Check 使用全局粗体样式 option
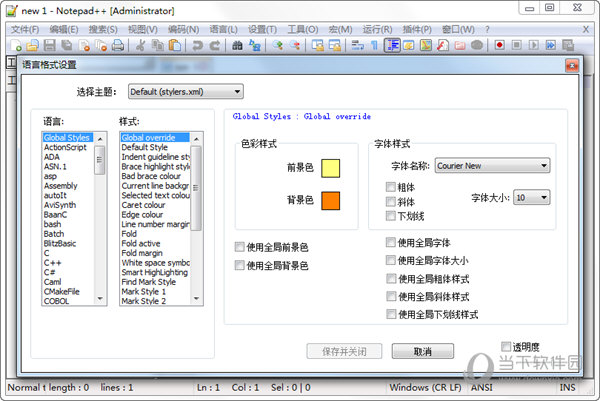 coord(391,279)
